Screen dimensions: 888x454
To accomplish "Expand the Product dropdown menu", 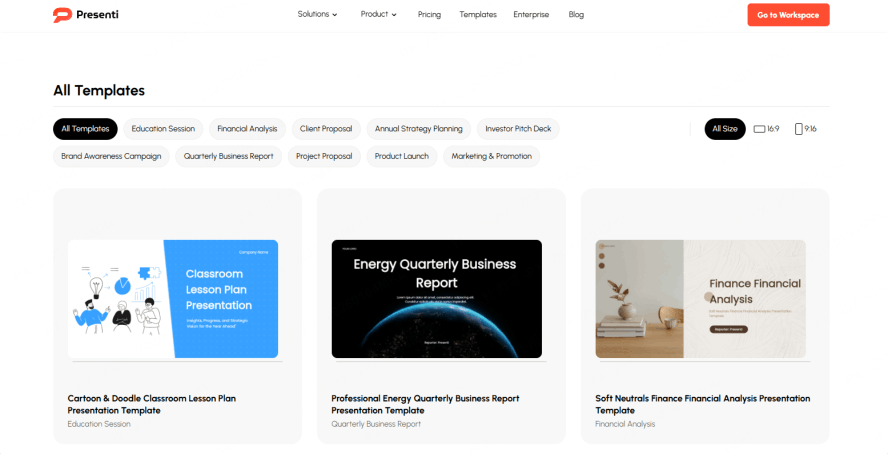I will (x=378, y=15).
